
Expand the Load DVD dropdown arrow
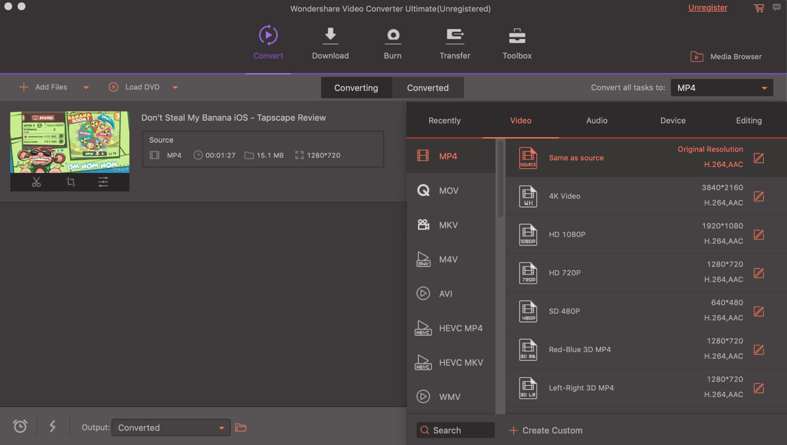175,87
